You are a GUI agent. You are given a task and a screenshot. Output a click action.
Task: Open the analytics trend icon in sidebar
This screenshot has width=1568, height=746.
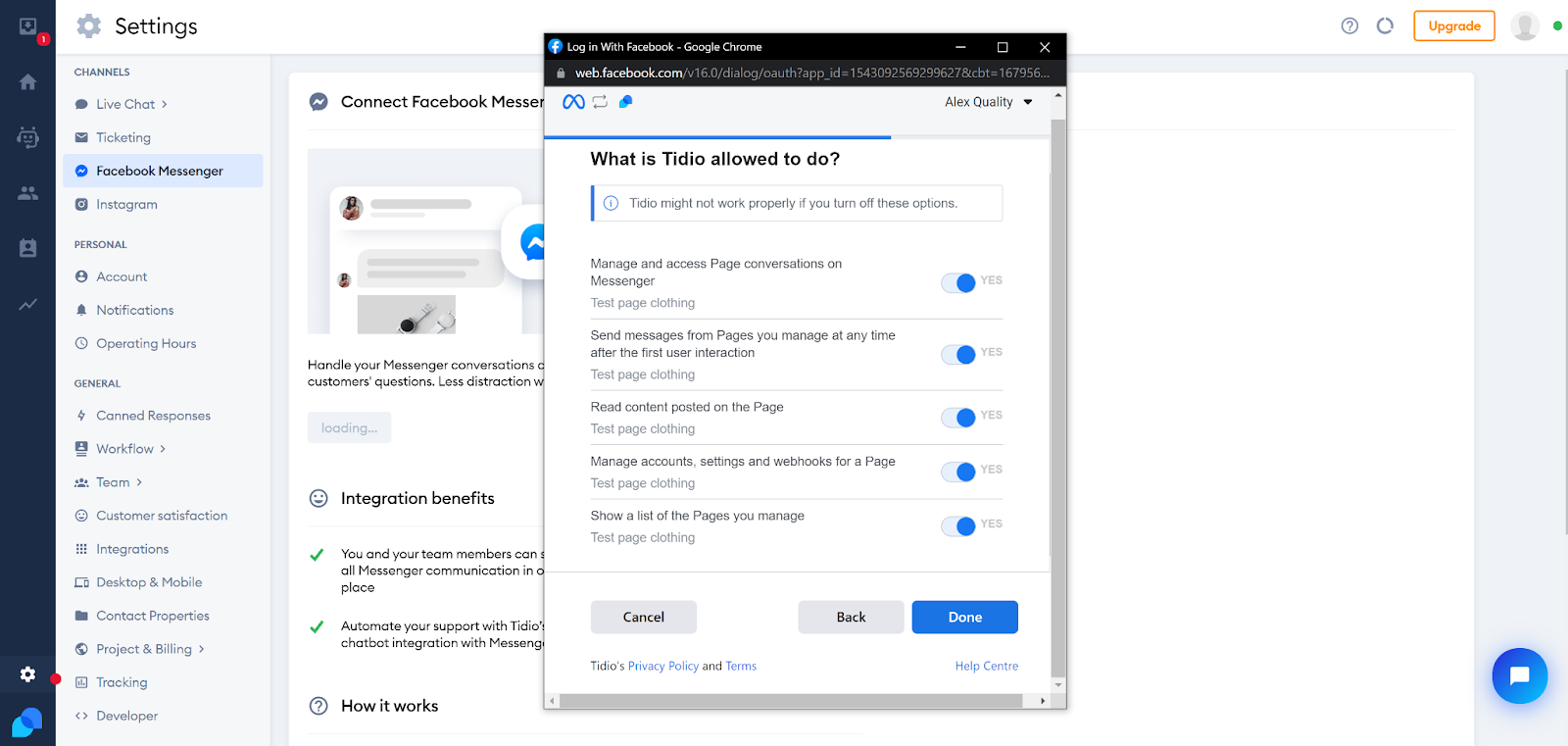point(28,305)
